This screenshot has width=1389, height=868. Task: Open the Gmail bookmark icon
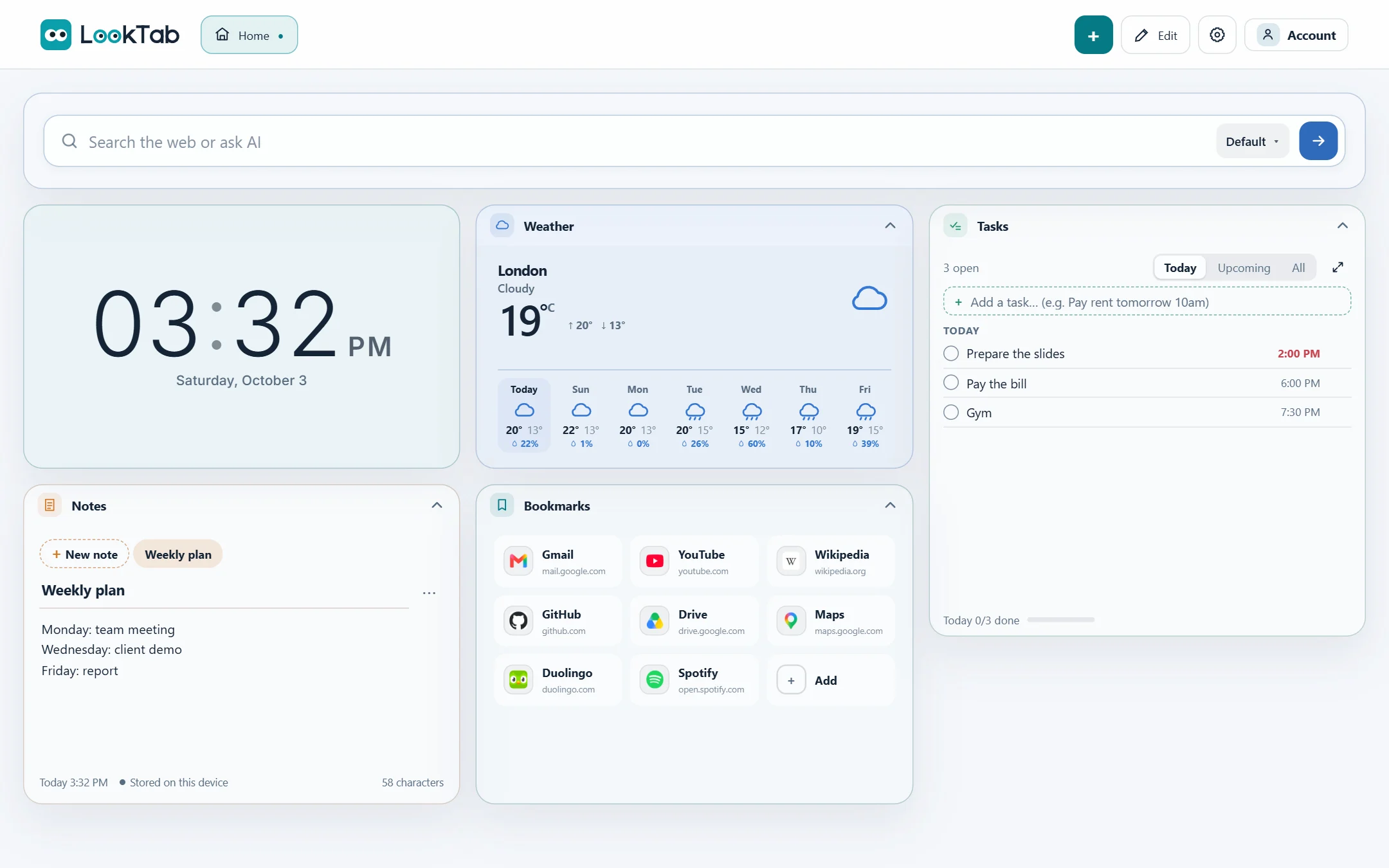click(x=518, y=561)
